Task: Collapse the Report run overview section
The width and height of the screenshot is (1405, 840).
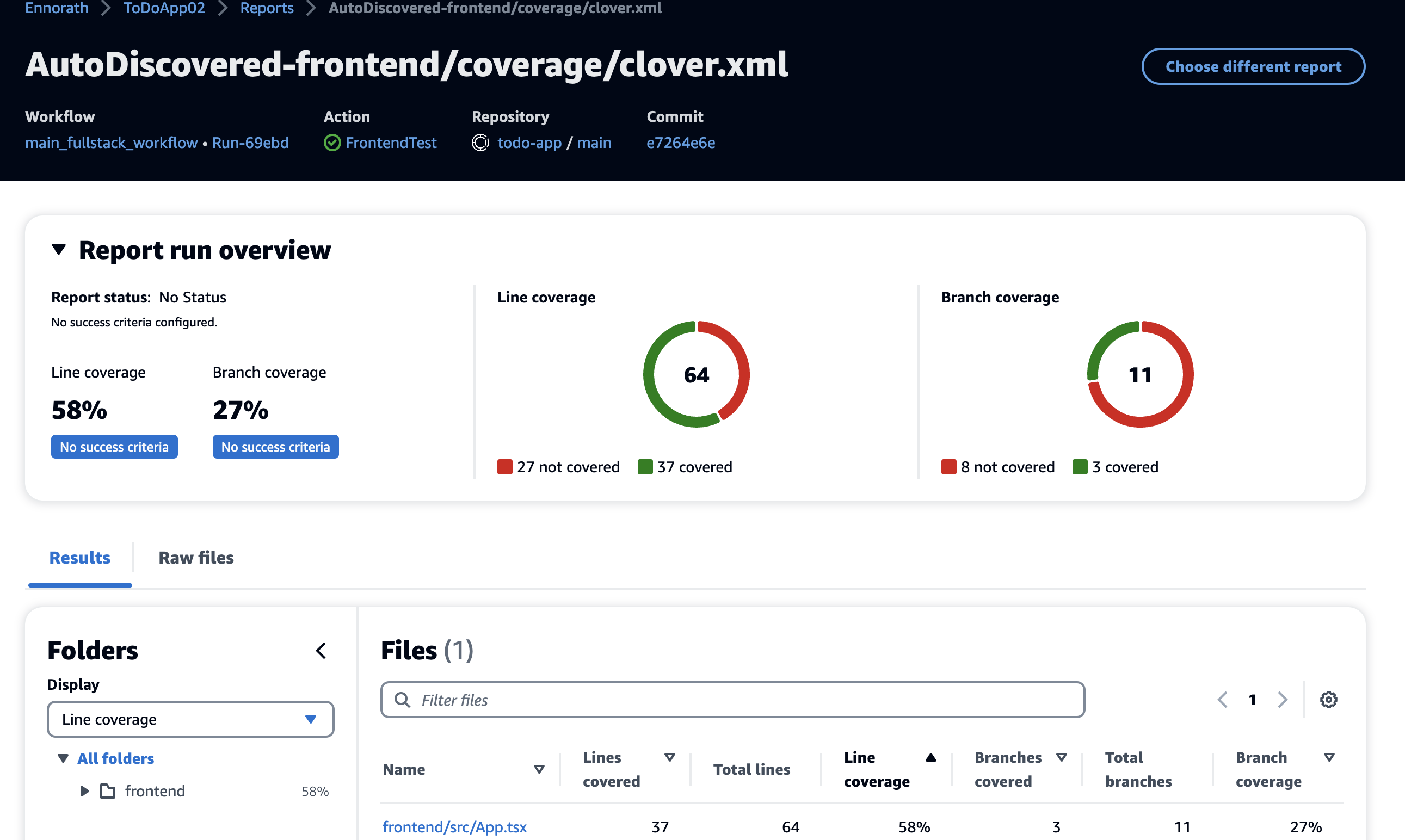Action: pos(59,250)
